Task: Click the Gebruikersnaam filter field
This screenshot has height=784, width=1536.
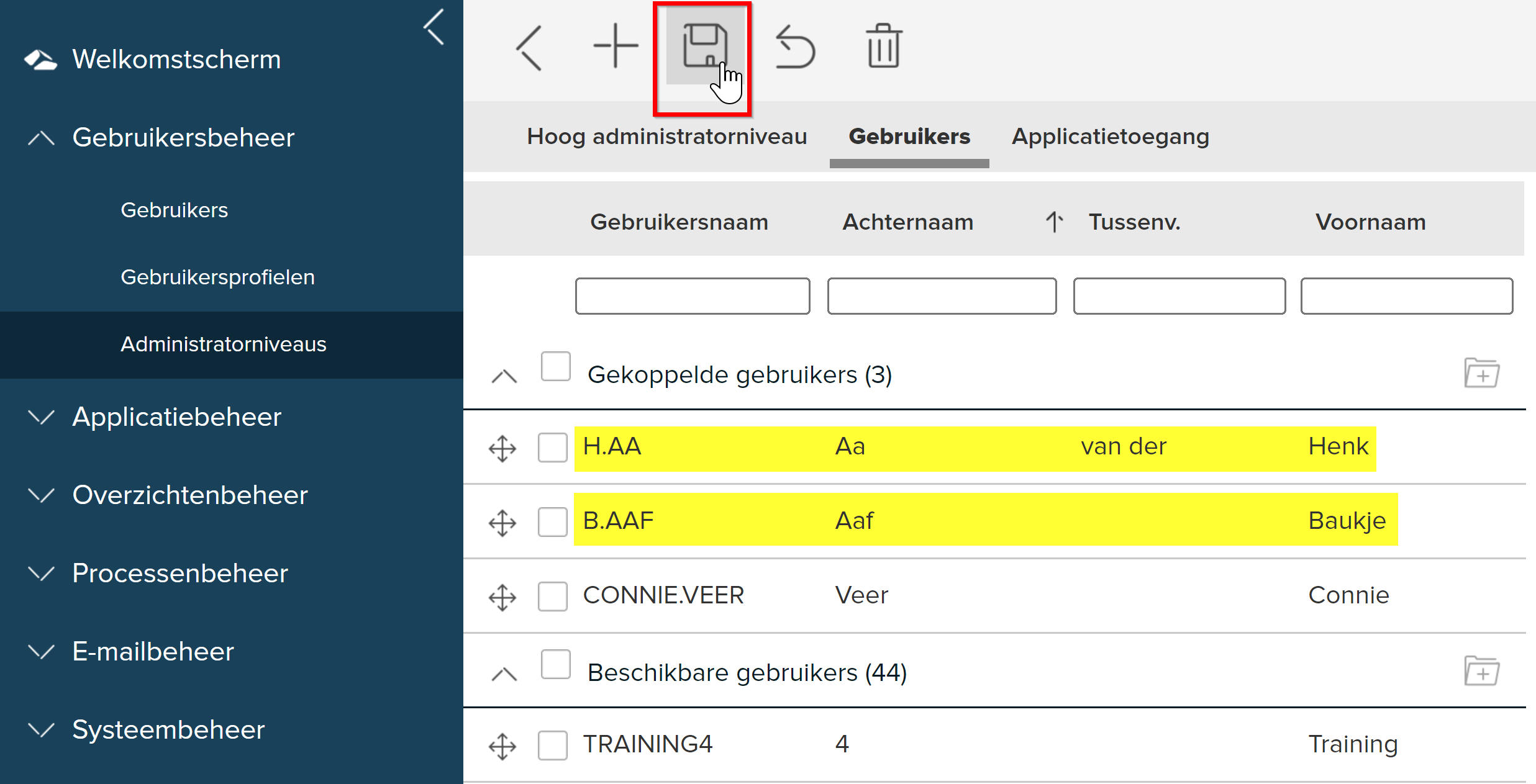Action: point(693,296)
